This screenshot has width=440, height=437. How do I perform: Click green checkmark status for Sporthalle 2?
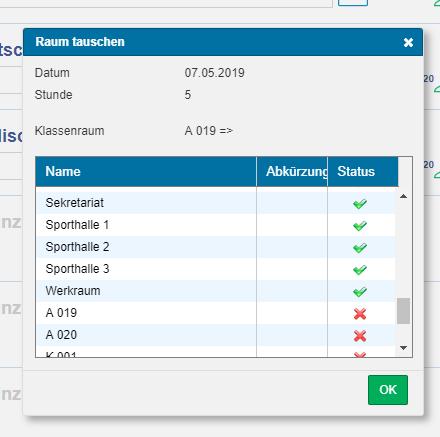coord(360,247)
